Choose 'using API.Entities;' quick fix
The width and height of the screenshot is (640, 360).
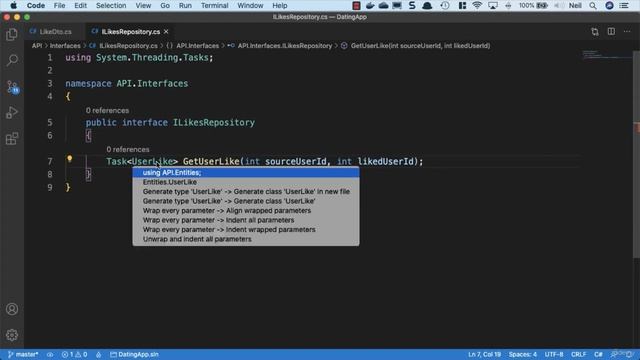[246, 173]
